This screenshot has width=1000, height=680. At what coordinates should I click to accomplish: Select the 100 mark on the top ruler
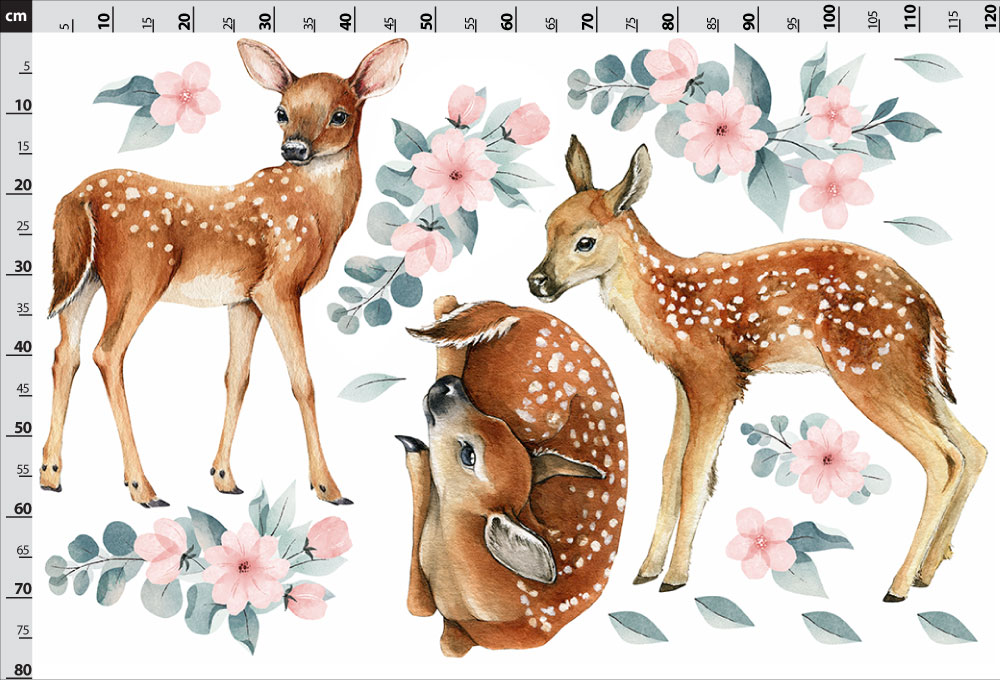coord(829,17)
